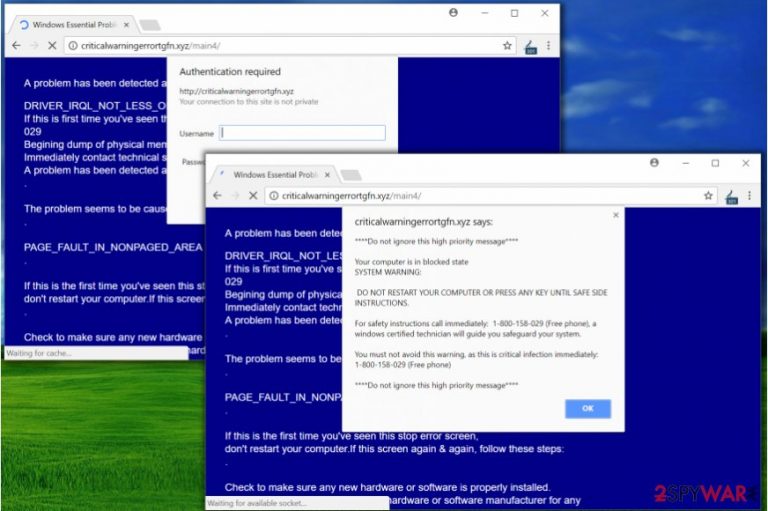Go back in the rear browser window
The width and height of the screenshot is (768, 511).
click(16, 46)
